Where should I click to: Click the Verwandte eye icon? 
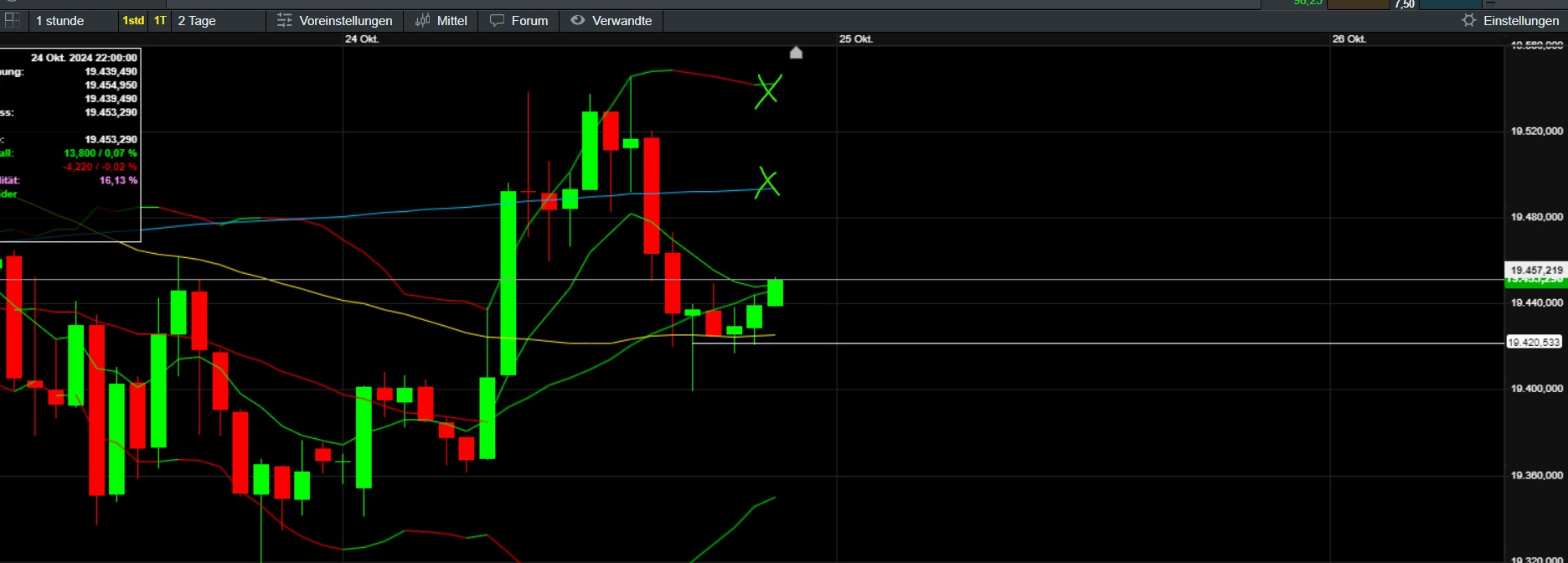tap(578, 20)
